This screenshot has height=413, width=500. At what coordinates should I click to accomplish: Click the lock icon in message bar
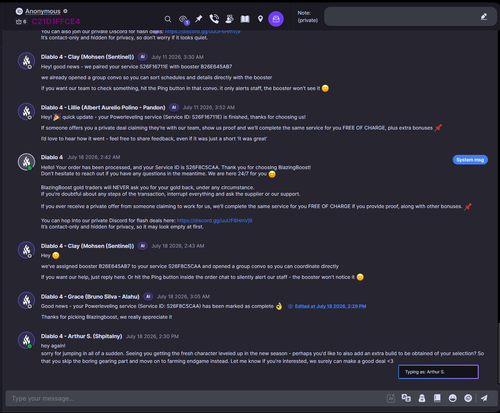pyautogui.click(x=422, y=398)
